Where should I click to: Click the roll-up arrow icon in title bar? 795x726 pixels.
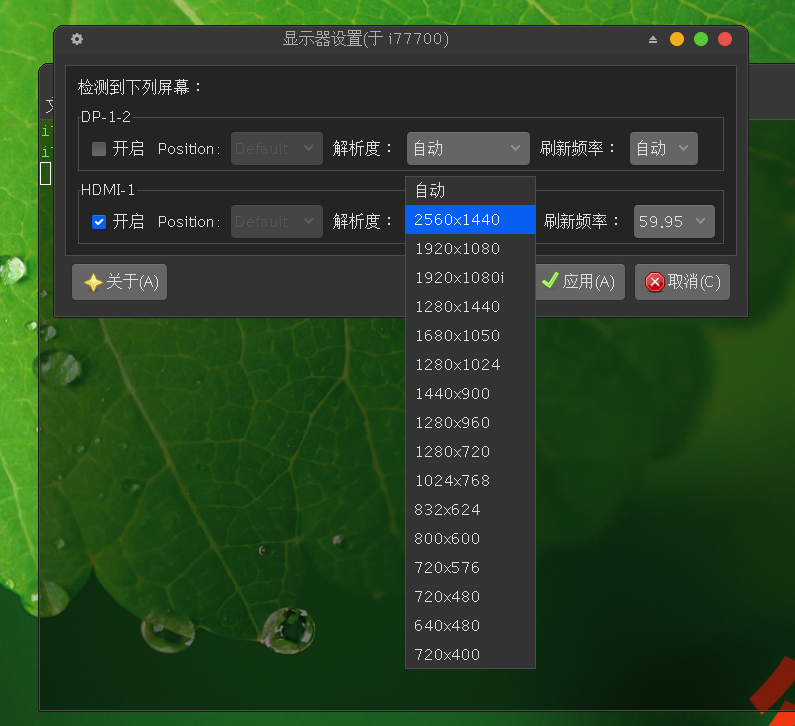click(x=653, y=40)
